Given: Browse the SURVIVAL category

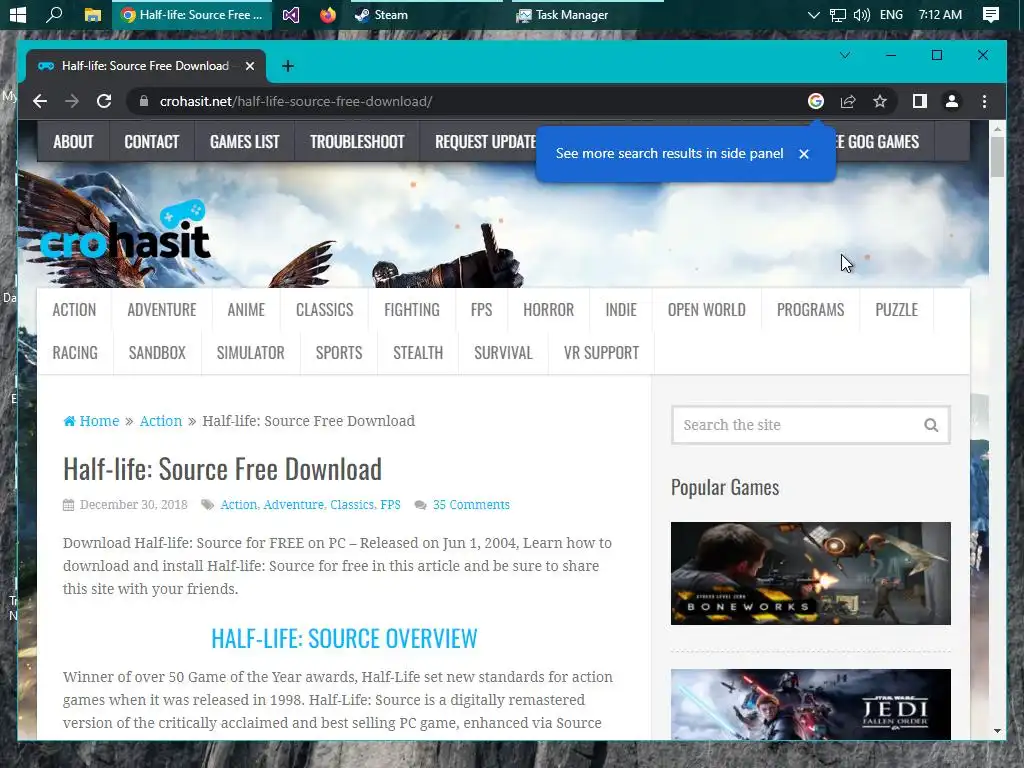Looking at the screenshot, I should tap(504, 353).
